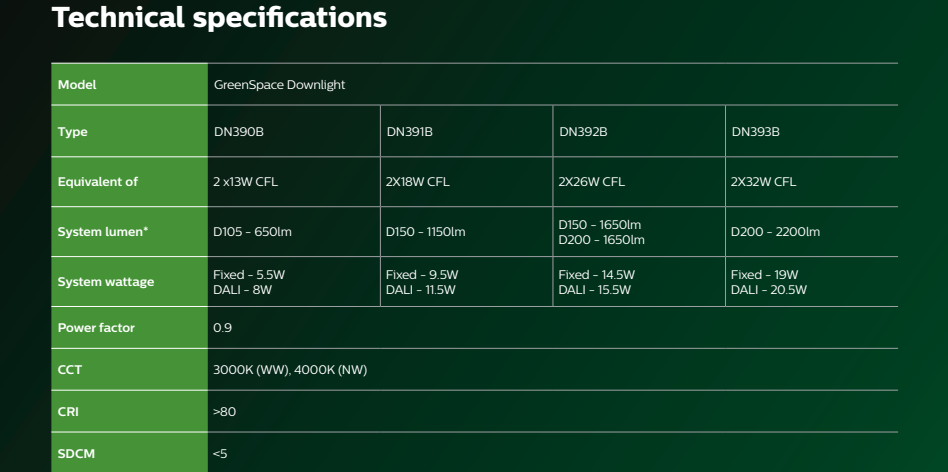Screen dimensions: 948x472
Task: Select the System lumen* row label
Action: [x=104, y=233]
